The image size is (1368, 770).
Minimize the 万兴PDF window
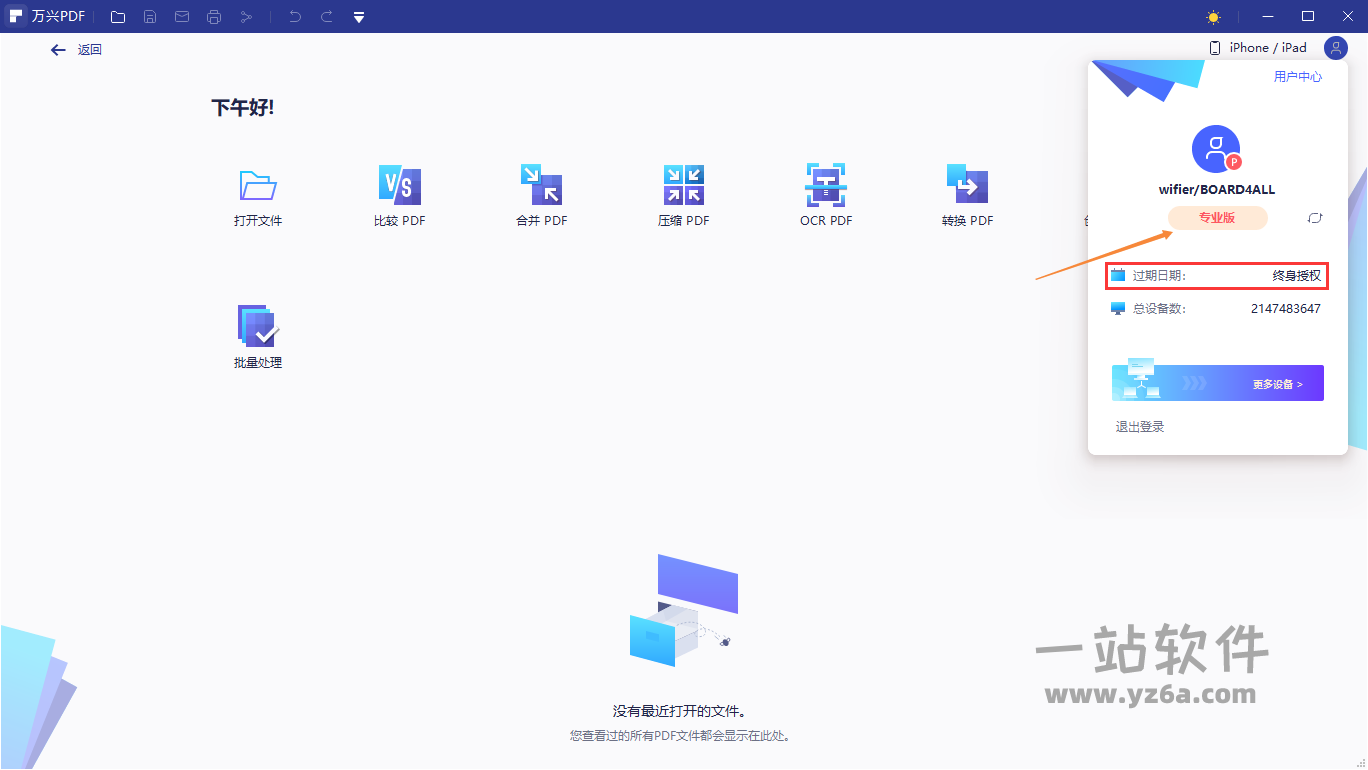[x=1268, y=16]
